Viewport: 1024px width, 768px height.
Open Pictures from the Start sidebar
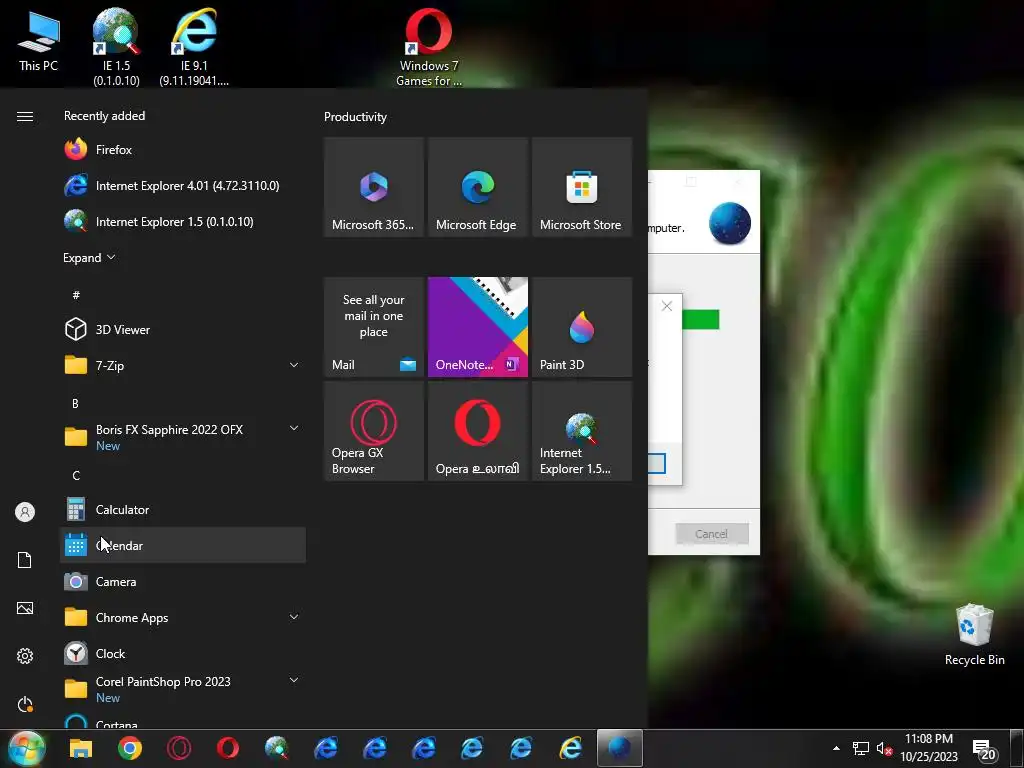(25, 608)
